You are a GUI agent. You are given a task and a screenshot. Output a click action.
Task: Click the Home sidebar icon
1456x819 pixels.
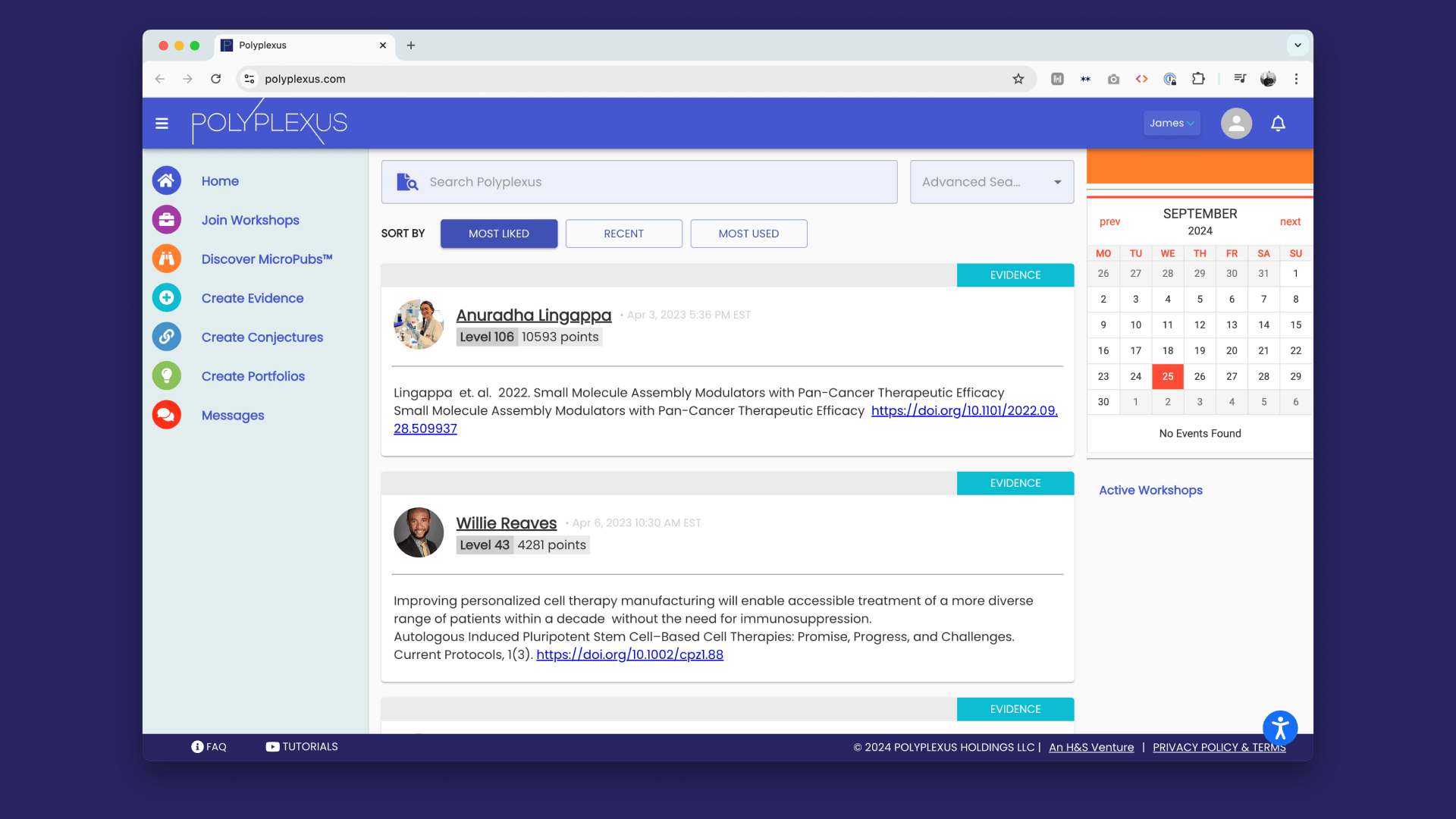166,180
